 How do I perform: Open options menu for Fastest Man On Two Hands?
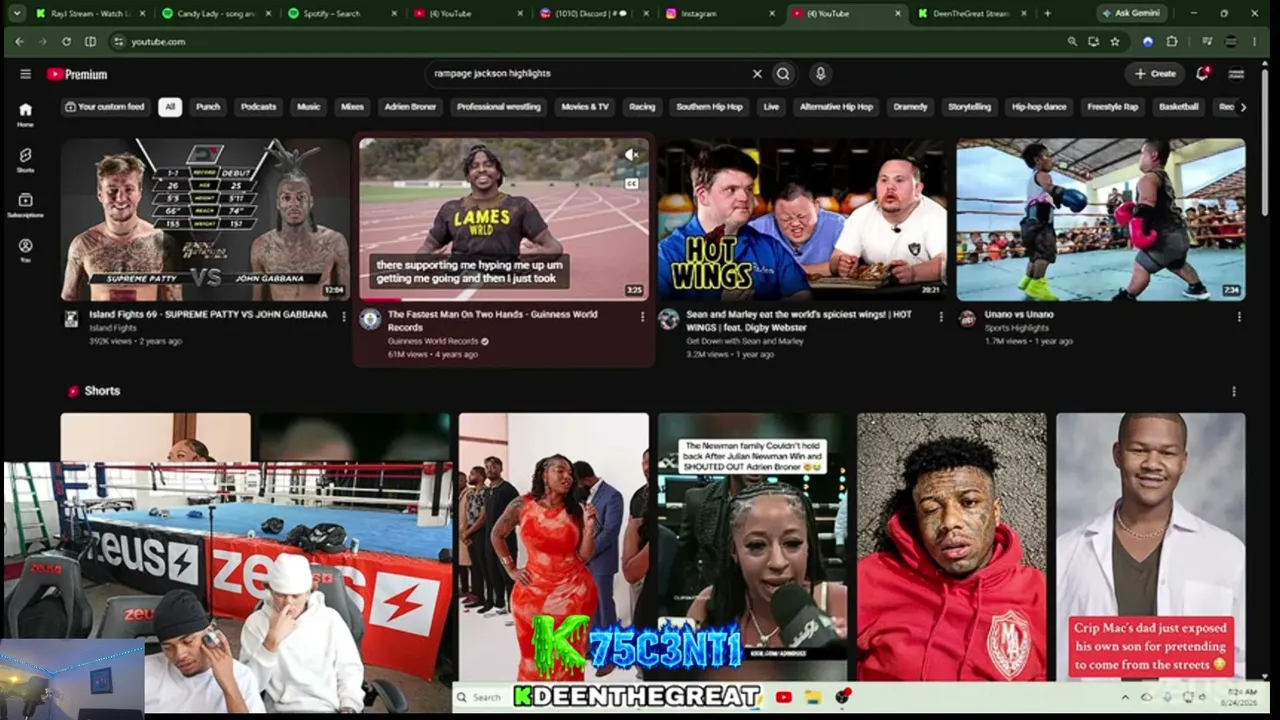point(642,316)
